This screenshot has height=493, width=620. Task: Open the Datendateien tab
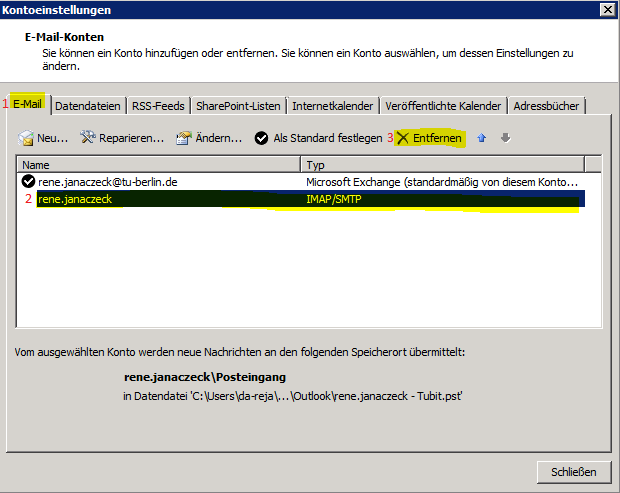[87, 106]
